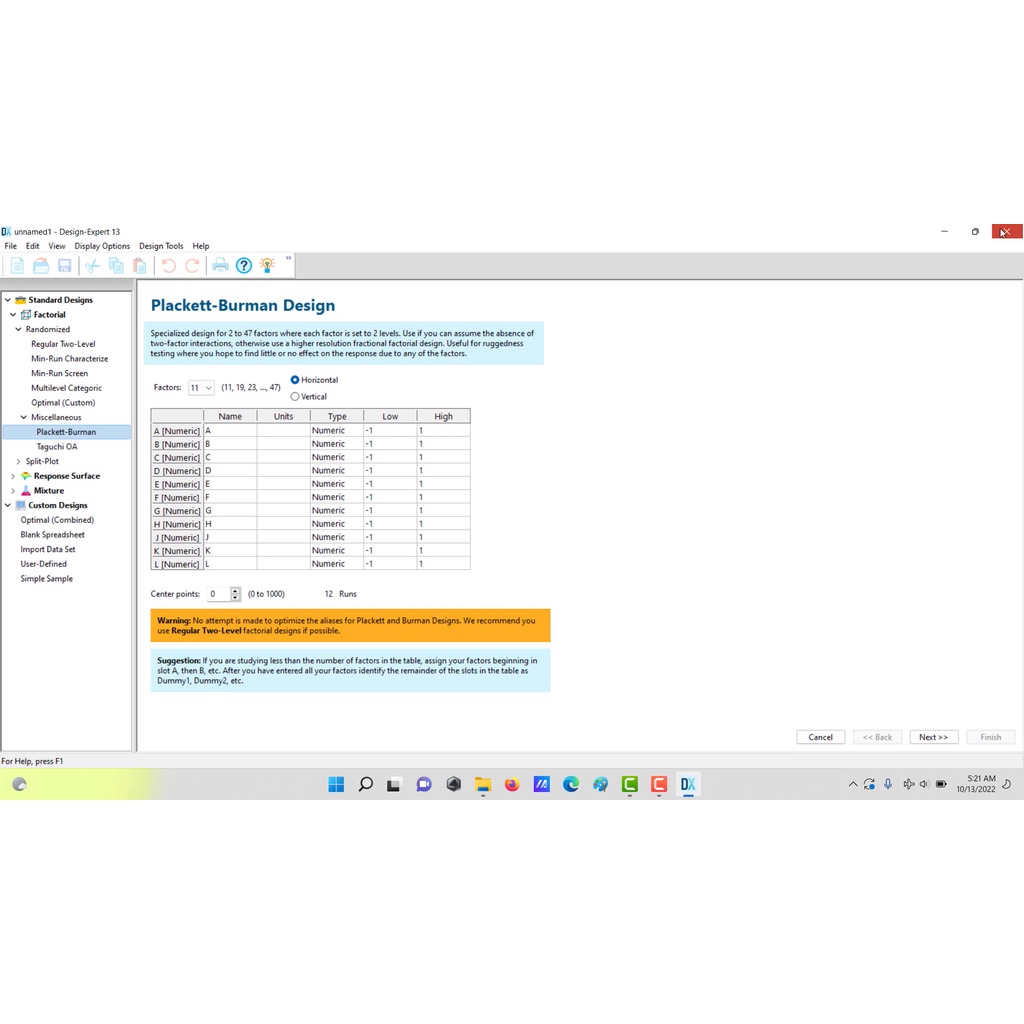This screenshot has height=1024, width=1024.
Task: Select the Vertical radio button
Action: pos(295,397)
